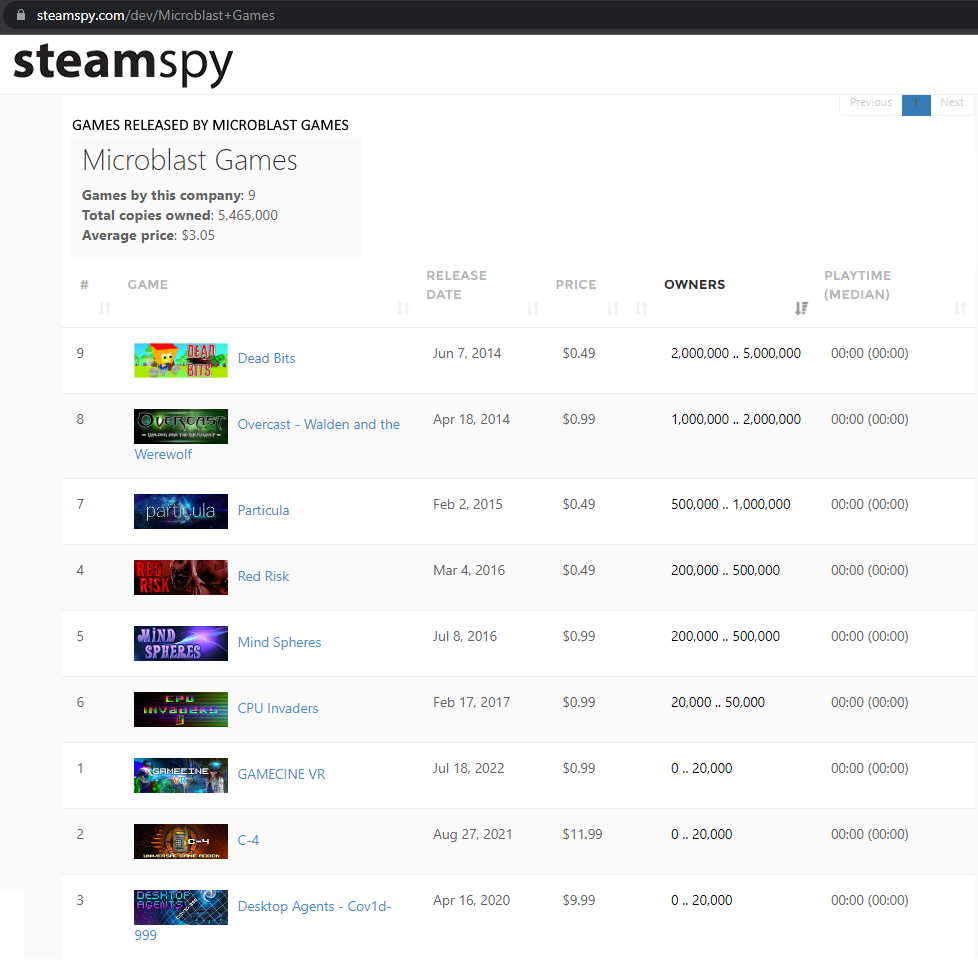
Task: Sort table by # column arrows
Action: 105,308
